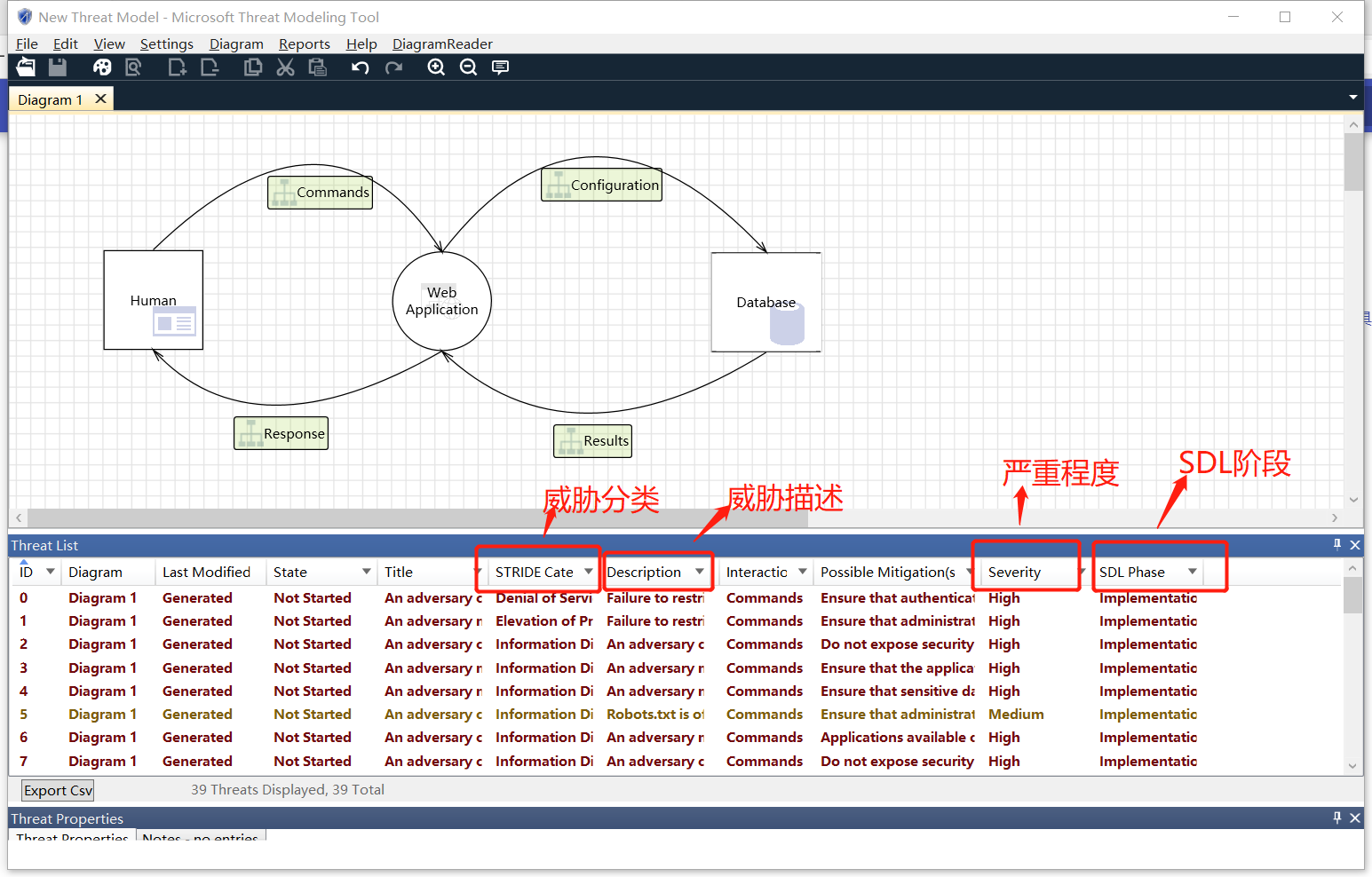Screen dimensions: 1372x877
Task: Sort by the Last Modified column header
Action: pos(206,573)
